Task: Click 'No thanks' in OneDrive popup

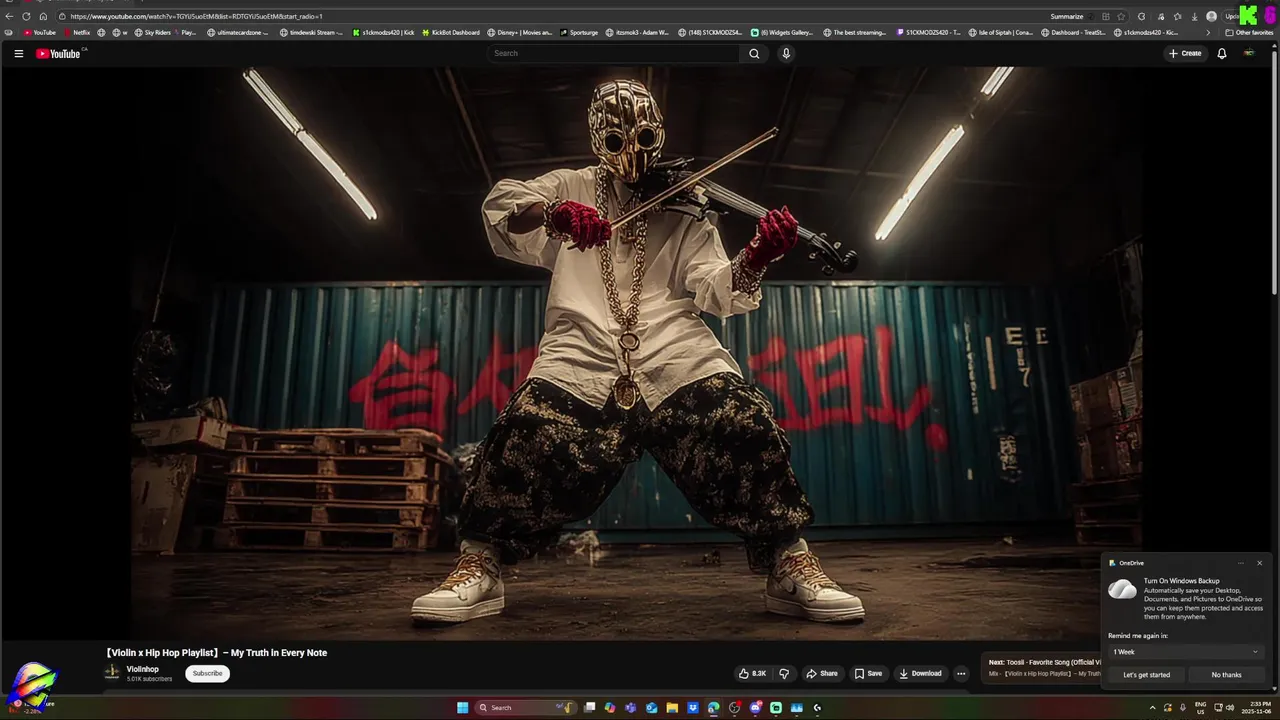Action: pos(1226,675)
